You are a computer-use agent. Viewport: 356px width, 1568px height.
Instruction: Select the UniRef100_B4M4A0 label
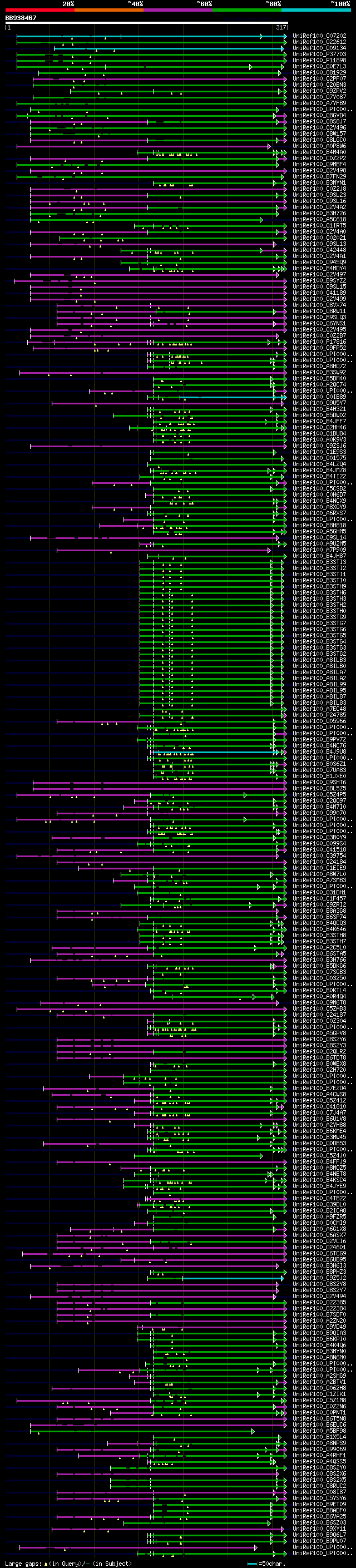click(x=319, y=152)
